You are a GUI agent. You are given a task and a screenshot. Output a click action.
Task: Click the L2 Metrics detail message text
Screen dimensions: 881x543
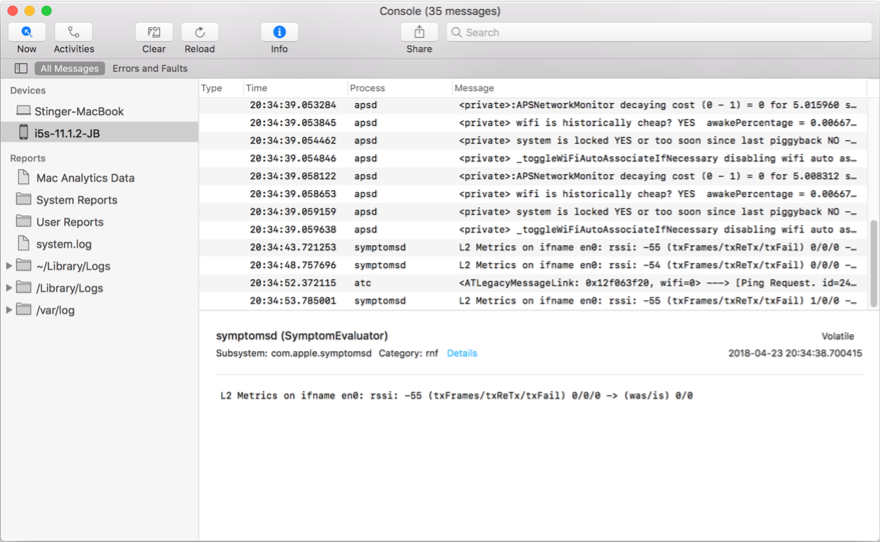coord(456,396)
